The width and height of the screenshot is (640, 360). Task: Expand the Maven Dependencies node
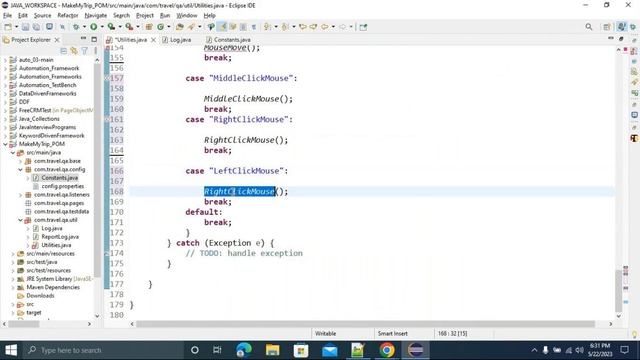13,287
